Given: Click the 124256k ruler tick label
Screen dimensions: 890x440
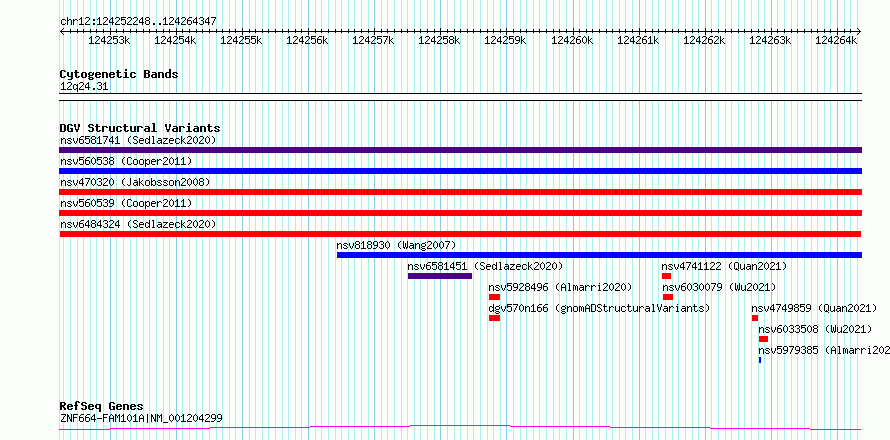Looking at the screenshot, I should [x=308, y=40].
